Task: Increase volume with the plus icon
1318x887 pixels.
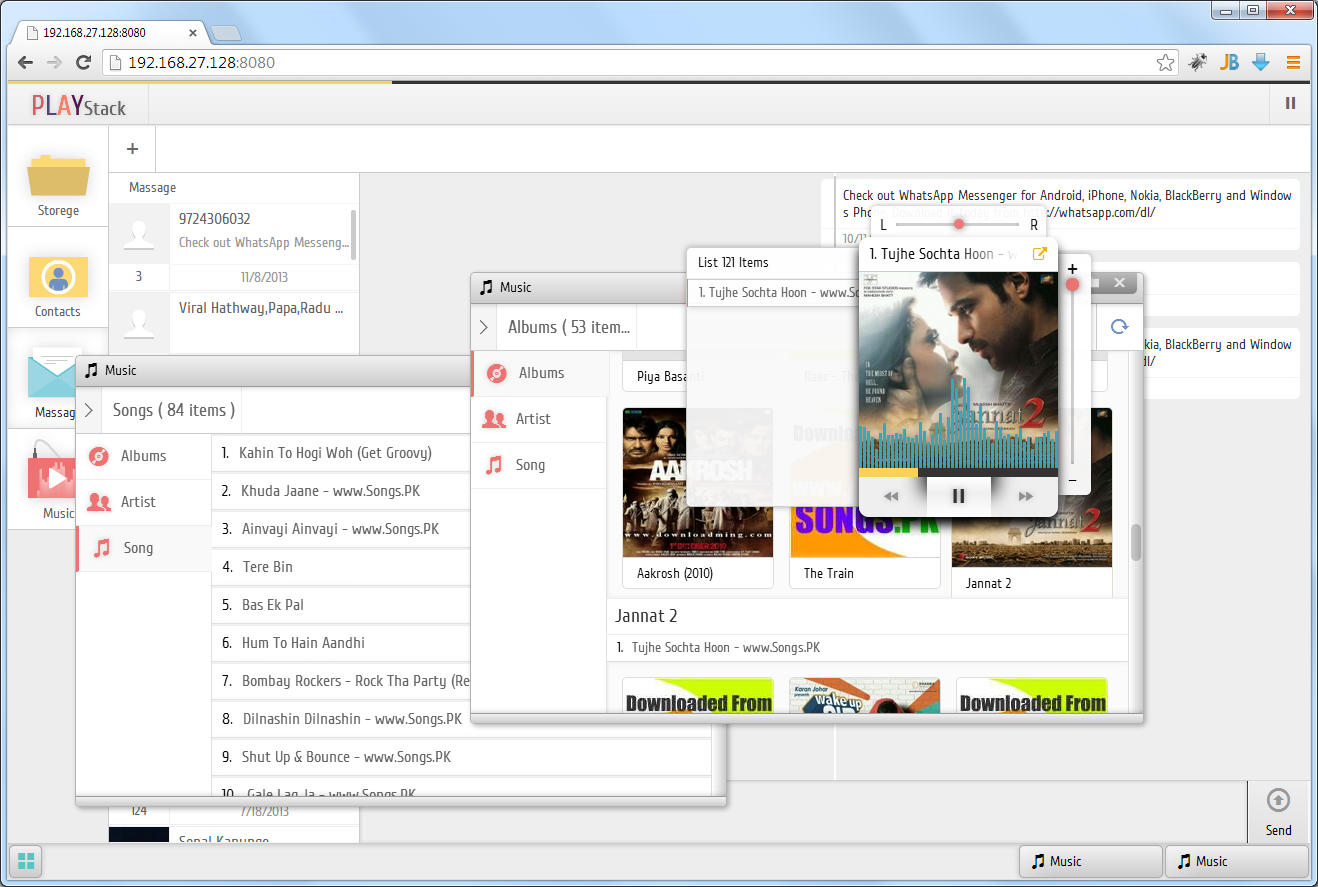Action: (1072, 269)
